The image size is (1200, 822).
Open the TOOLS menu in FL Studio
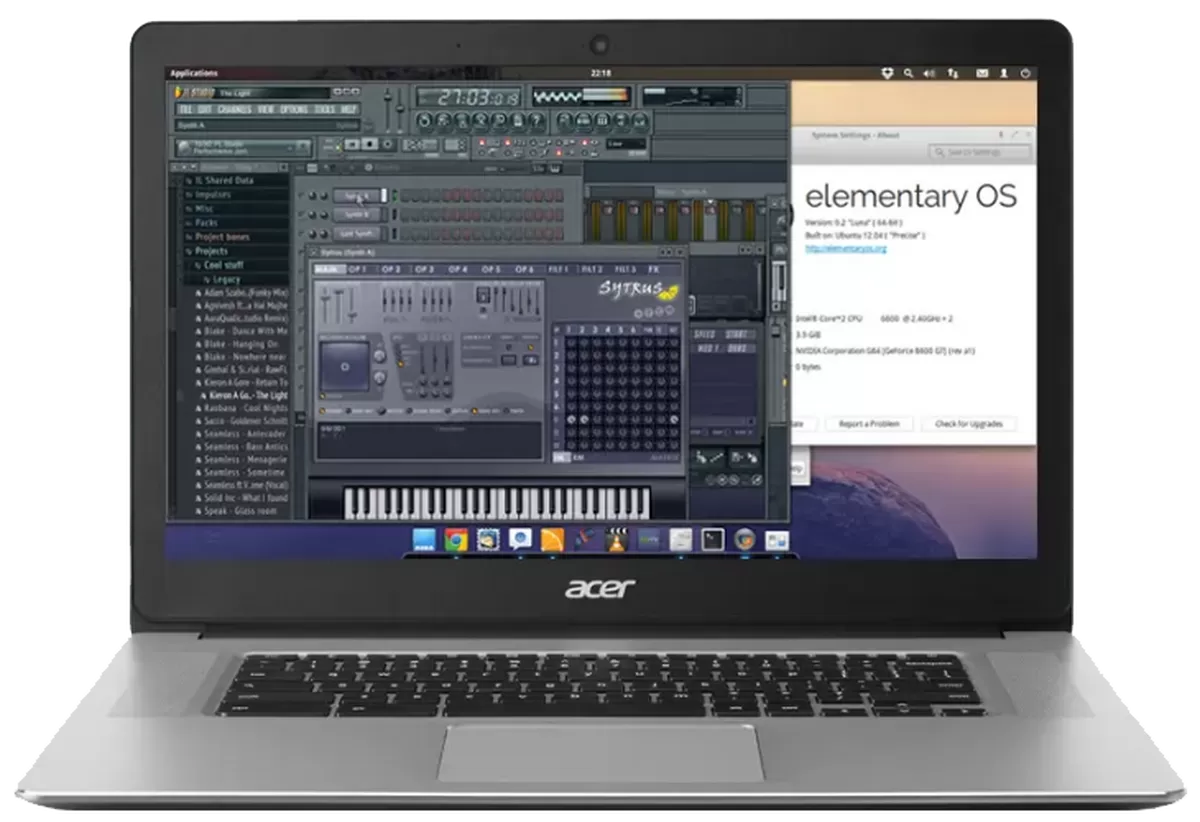click(x=325, y=109)
